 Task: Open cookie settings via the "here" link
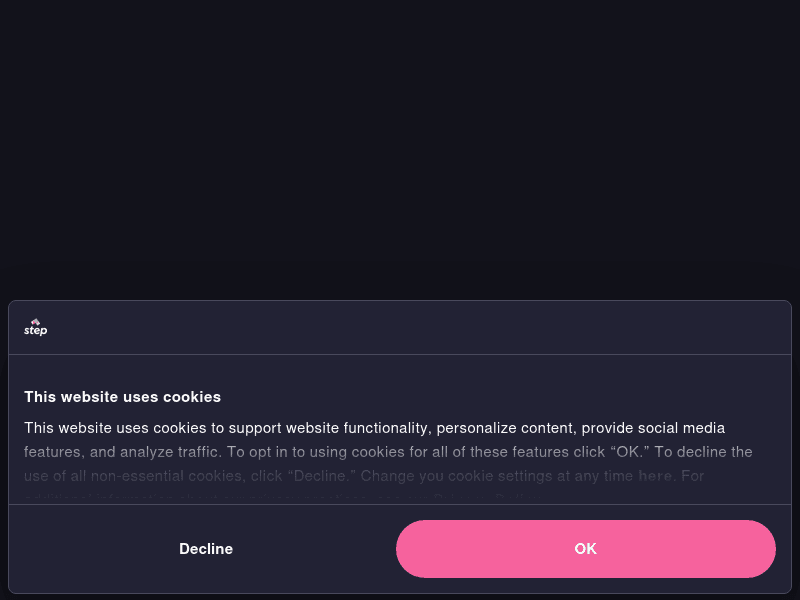(x=655, y=476)
